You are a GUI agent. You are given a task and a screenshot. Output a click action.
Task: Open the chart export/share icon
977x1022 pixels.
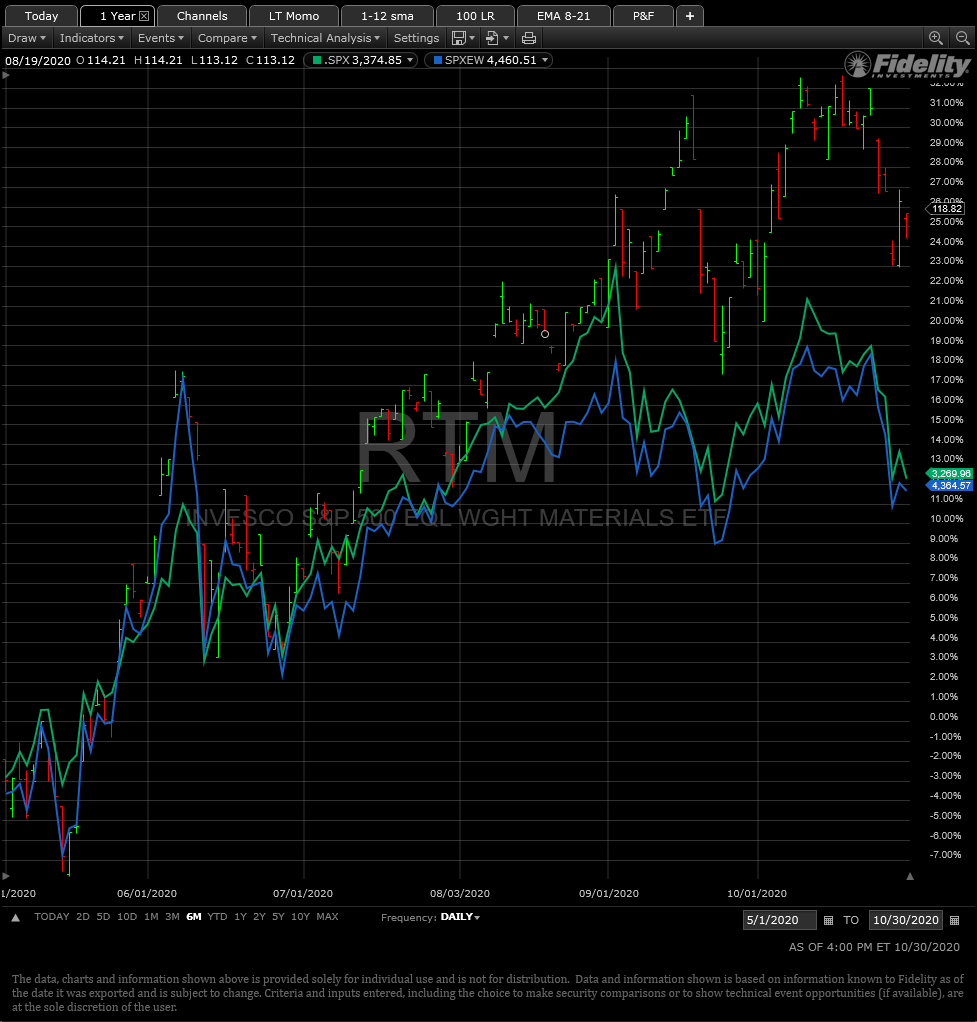point(492,38)
